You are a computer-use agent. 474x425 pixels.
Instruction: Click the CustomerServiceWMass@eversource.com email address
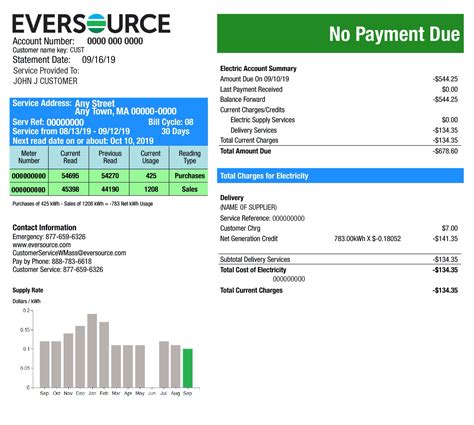tap(69, 253)
